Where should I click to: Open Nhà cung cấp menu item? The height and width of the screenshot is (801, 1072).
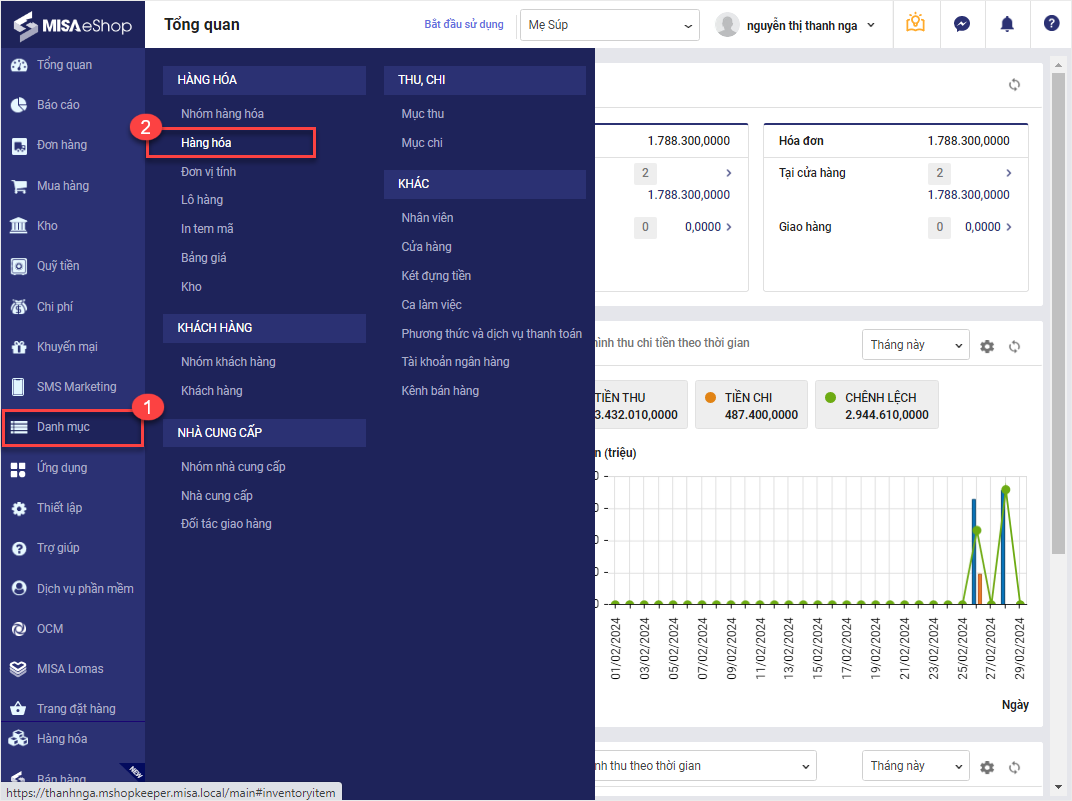click(x=217, y=496)
